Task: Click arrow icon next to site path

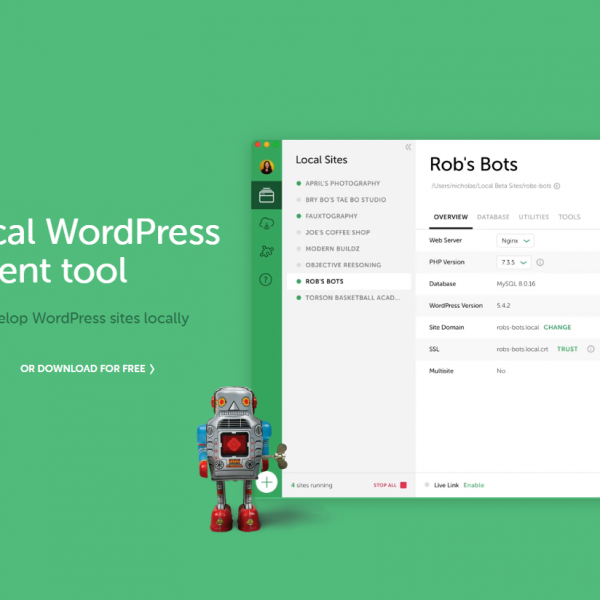Action: [557, 186]
